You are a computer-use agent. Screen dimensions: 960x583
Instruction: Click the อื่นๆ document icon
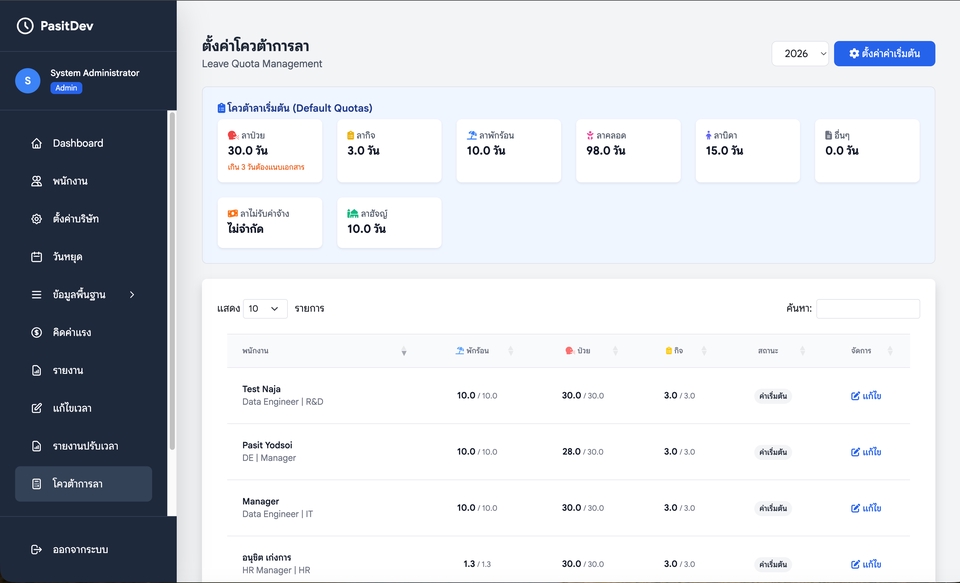[828, 135]
